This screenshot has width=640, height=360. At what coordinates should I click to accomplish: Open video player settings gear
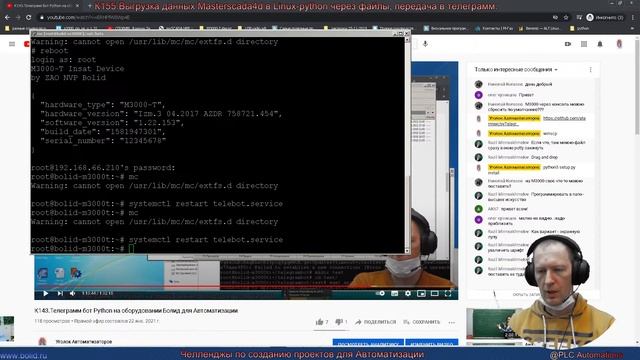pyautogui.click(x=408, y=293)
